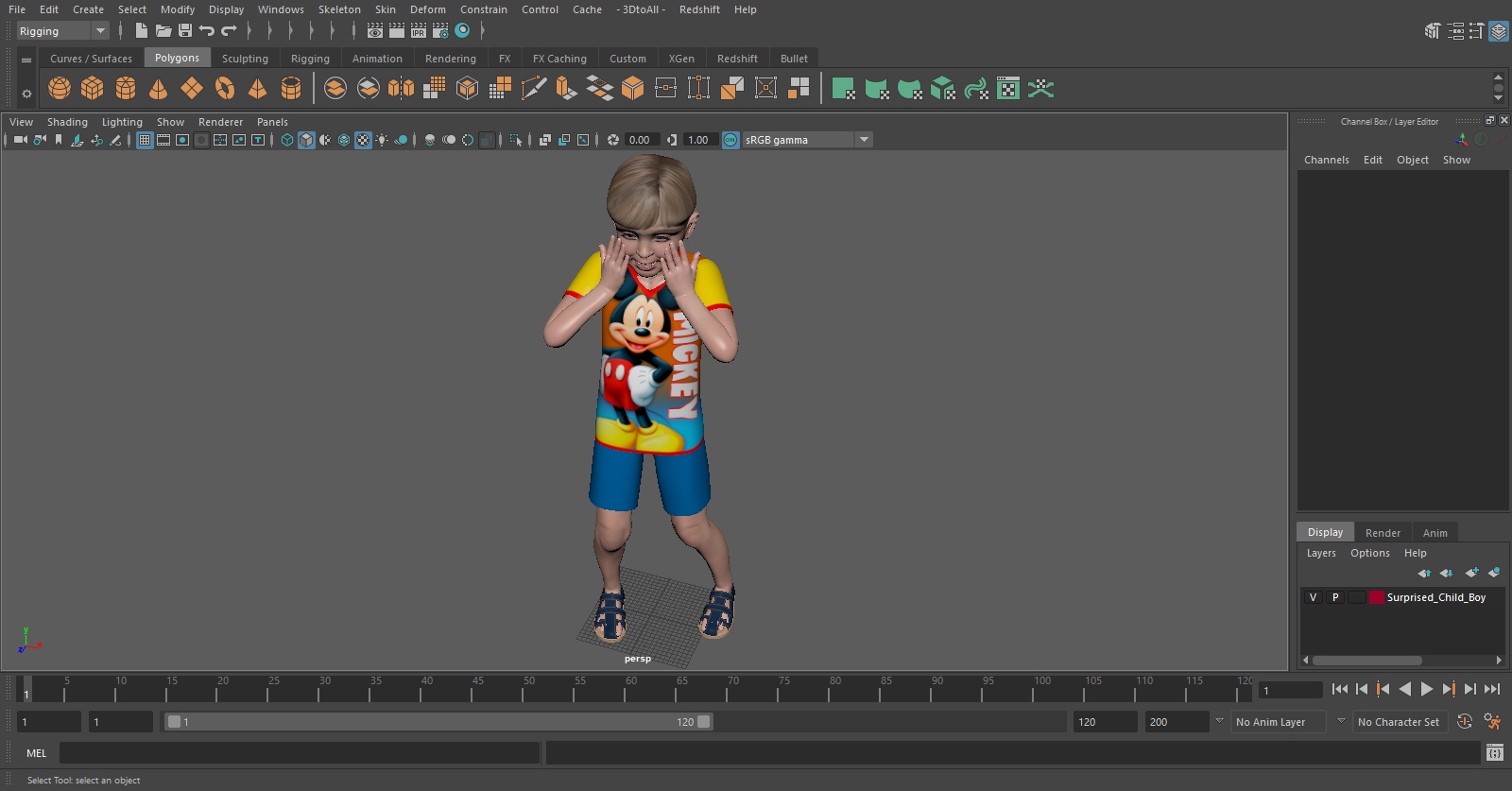Click the green Cylindrical UV mapping icon
Image resolution: width=1512 pixels, height=791 pixels.
(877, 89)
